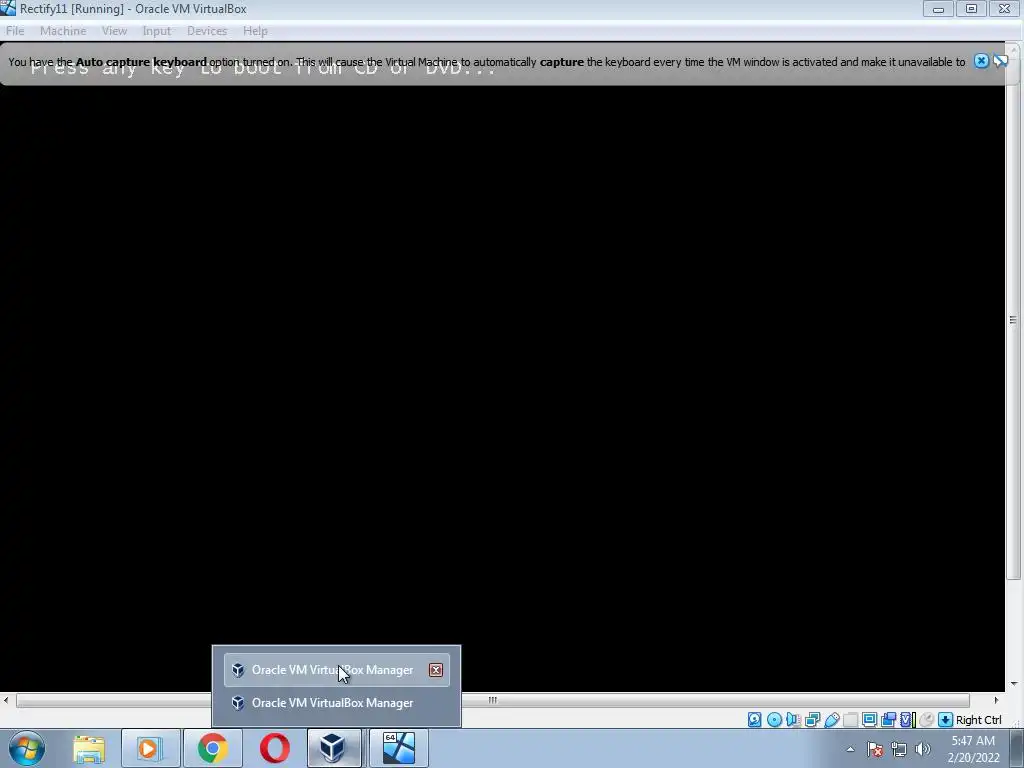Click the vertical scrollbar thumb
This screenshot has height=768, width=1024.
pos(1013,319)
